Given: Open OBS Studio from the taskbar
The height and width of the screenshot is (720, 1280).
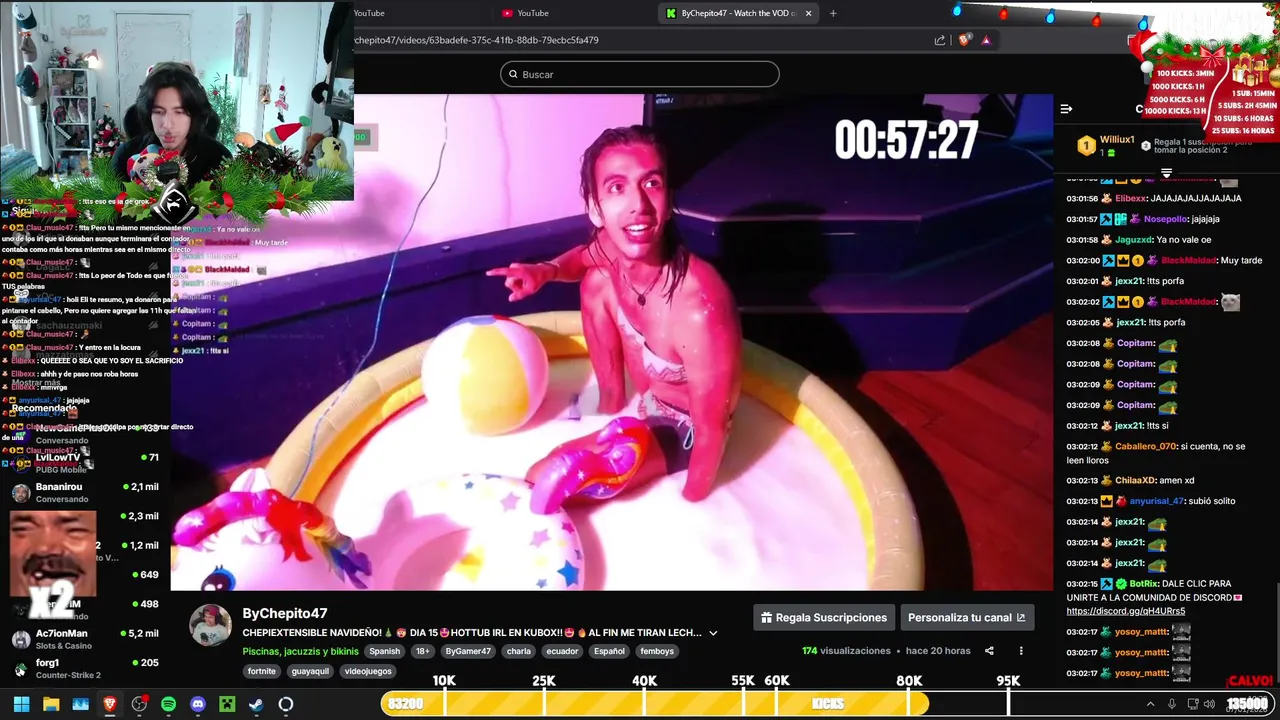Looking at the screenshot, I should click(139, 704).
